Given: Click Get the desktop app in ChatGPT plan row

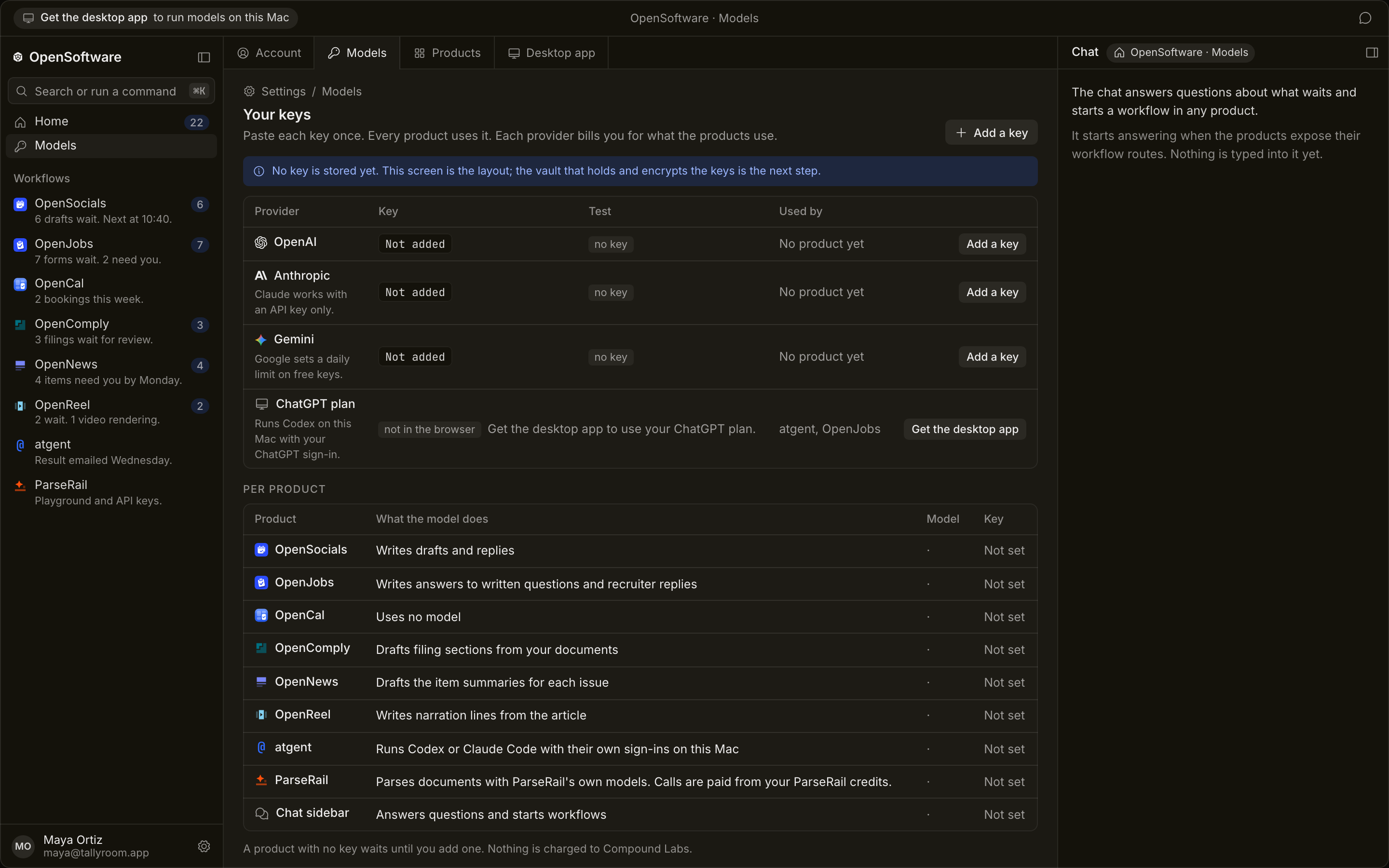Looking at the screenshot, I should 965,429.
